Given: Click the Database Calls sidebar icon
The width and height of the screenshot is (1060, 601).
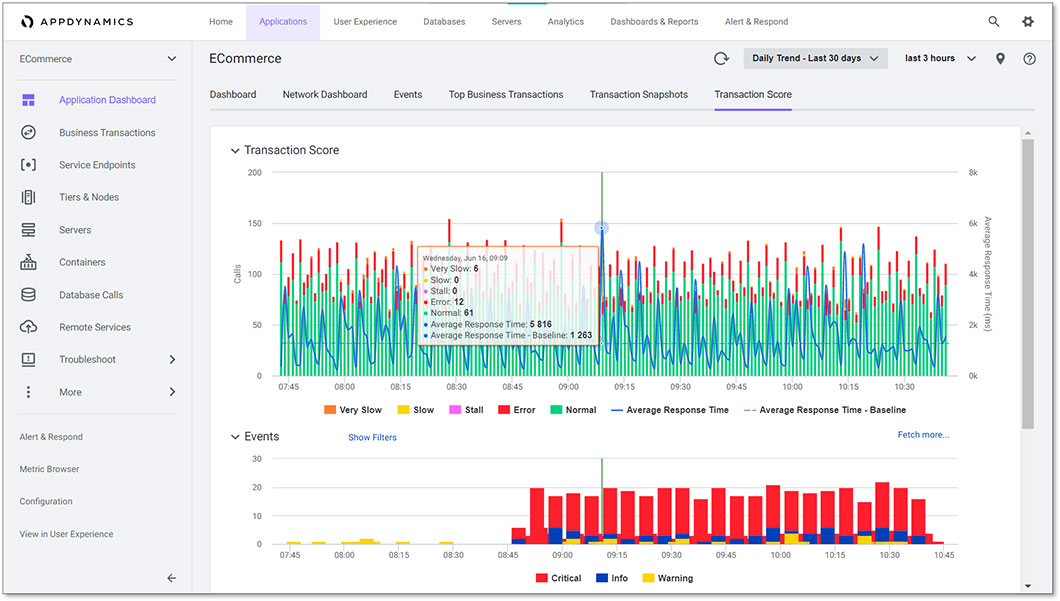Looking at the screenshot, I should (28, 295).
